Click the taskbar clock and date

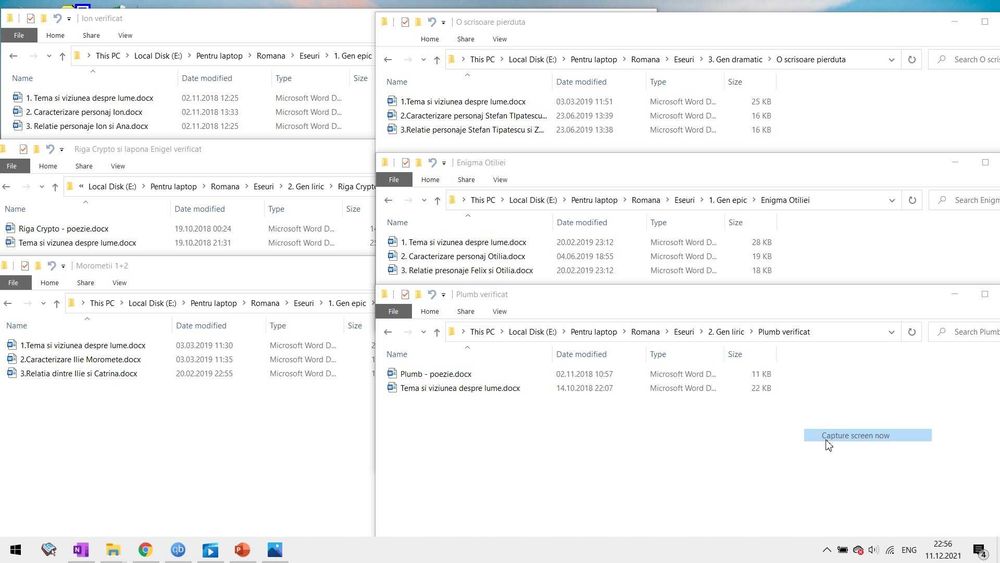[943, 550]
